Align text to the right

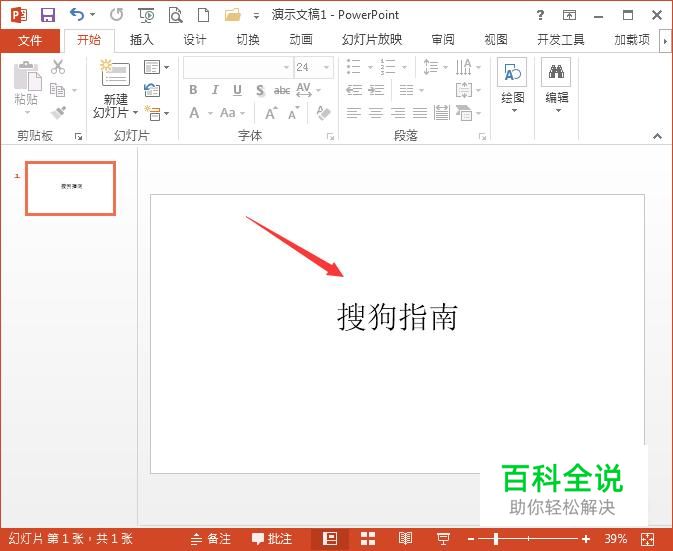pos(398,113)
